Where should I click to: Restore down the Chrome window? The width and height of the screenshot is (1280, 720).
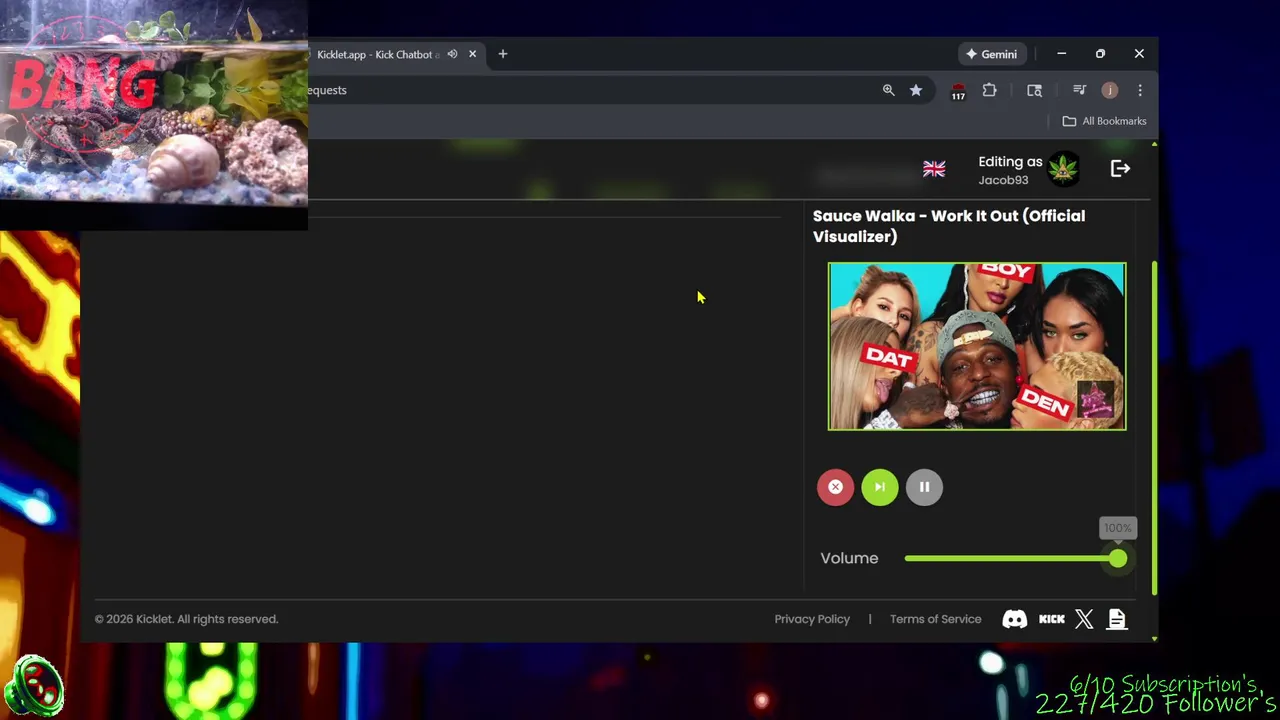pos(1100,54)
